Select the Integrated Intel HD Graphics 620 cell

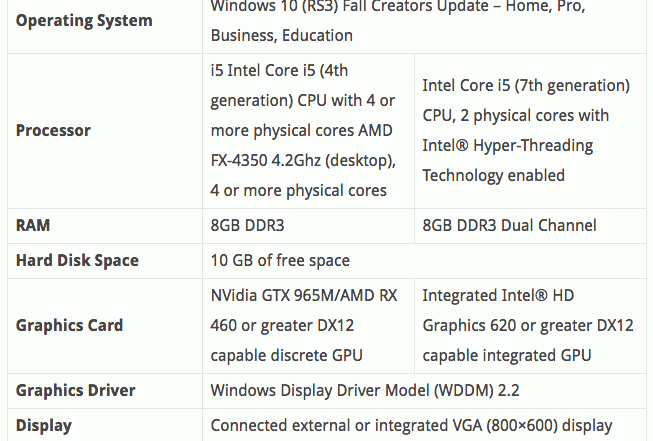click(530, 325)
